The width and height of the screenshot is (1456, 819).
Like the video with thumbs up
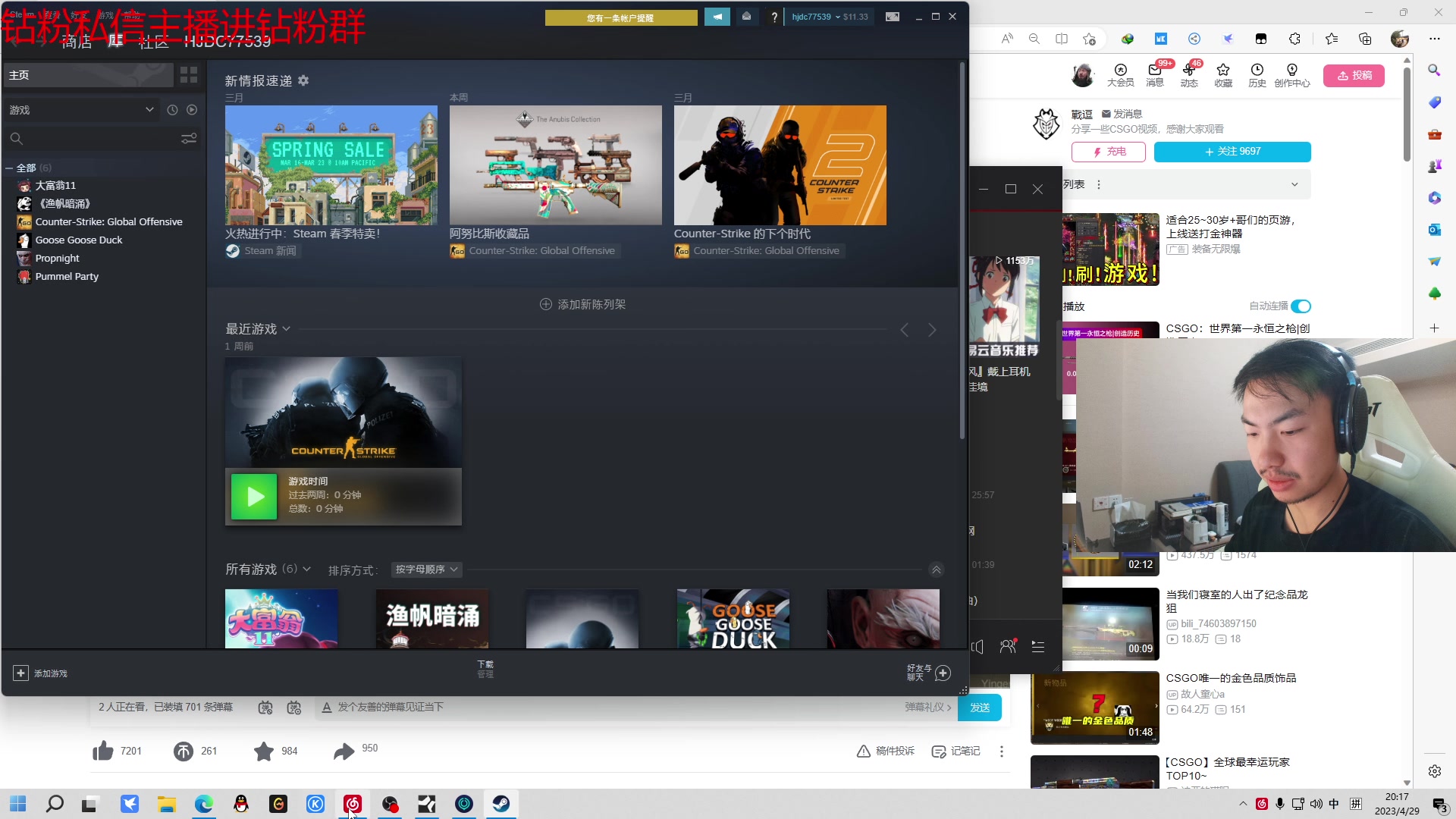103,751
